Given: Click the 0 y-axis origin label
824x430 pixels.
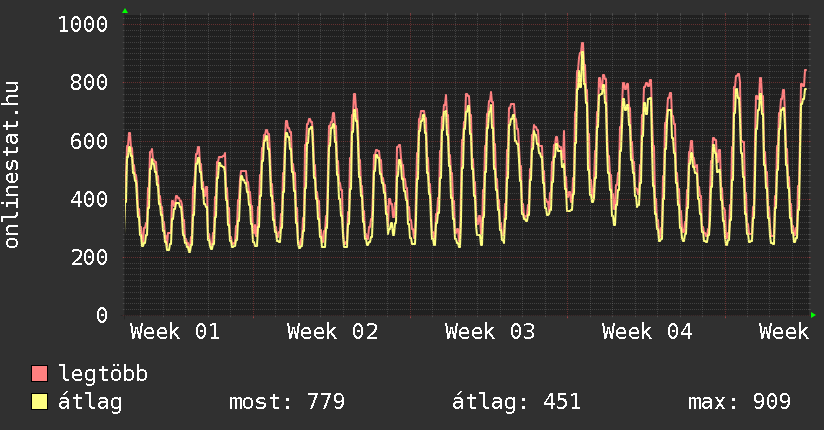Looking at the screenshot, I should point(101,316).
